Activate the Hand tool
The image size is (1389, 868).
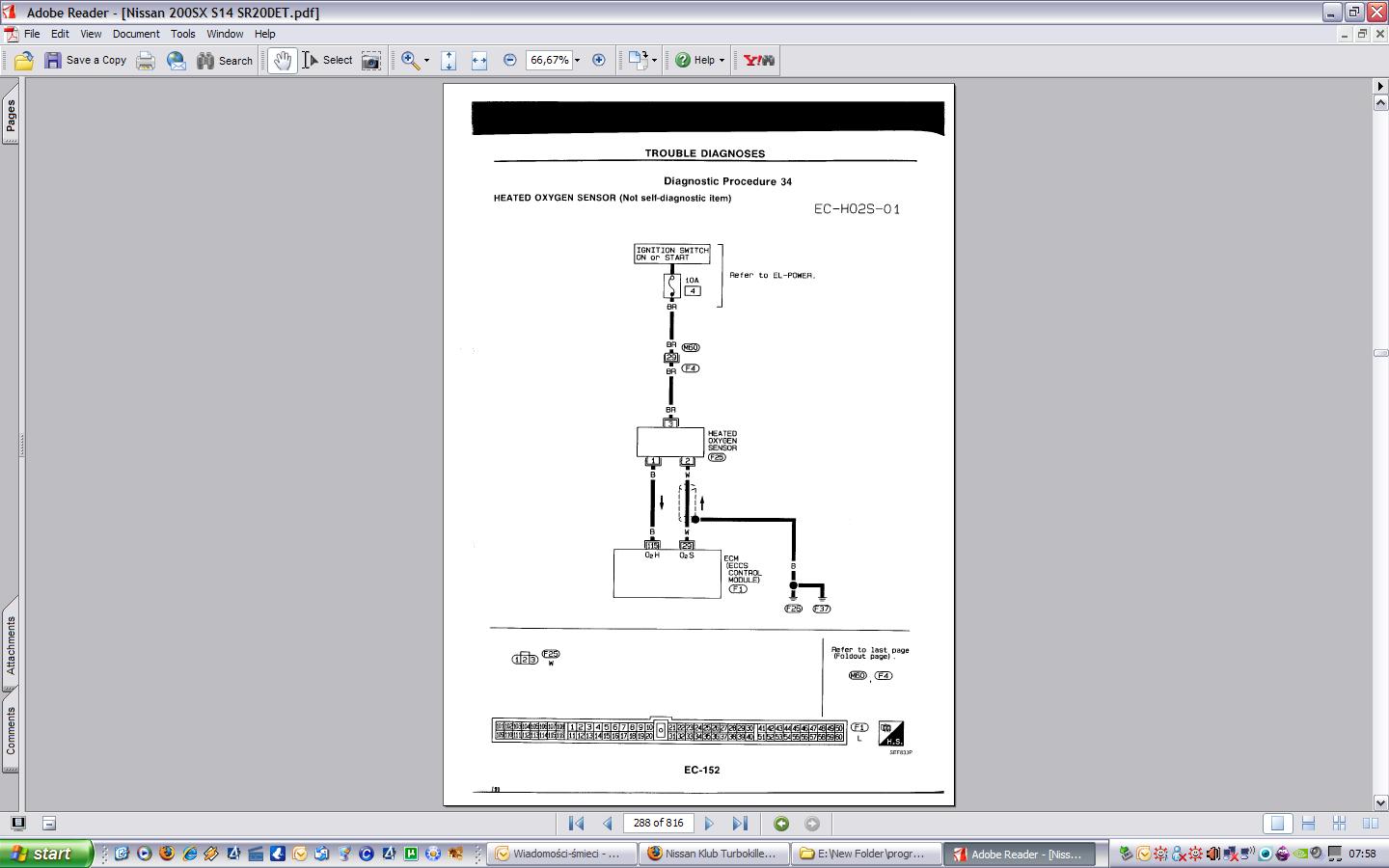[x=282, y=61]
